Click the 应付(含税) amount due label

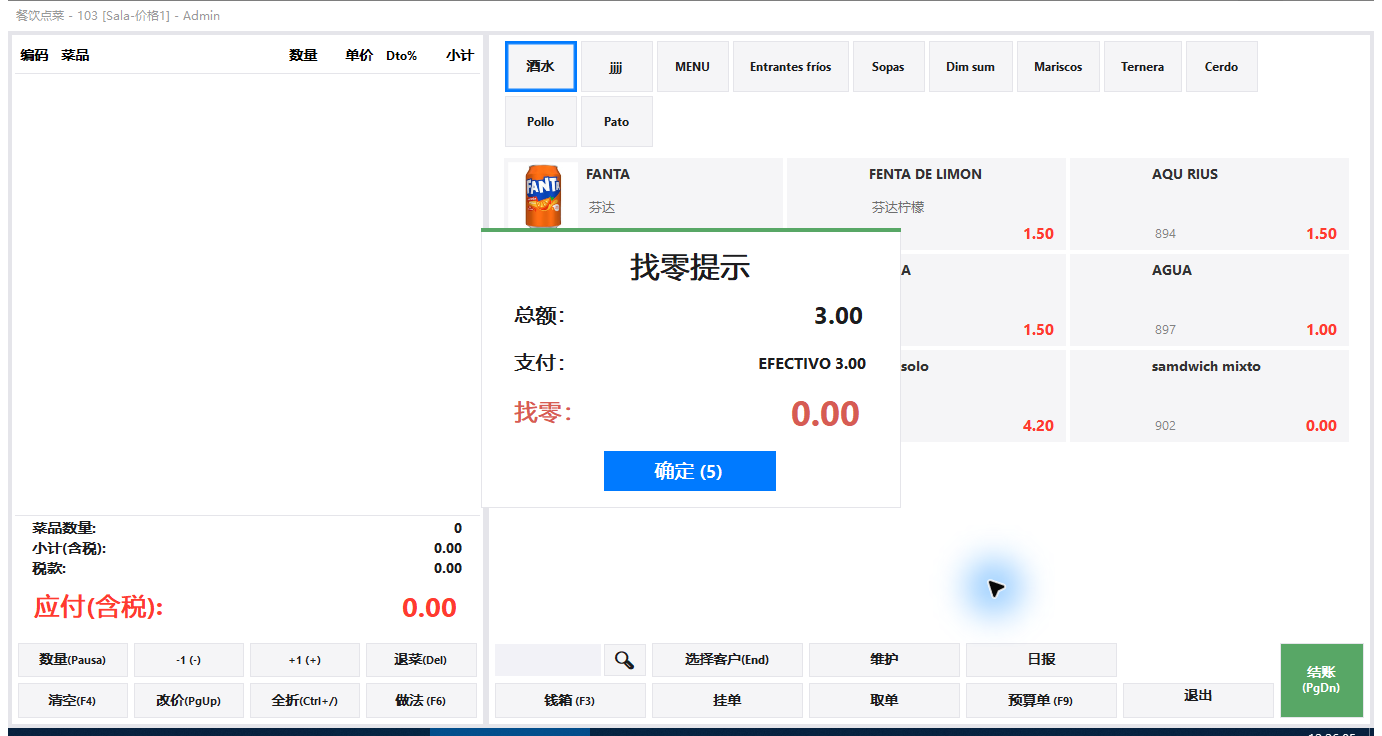pos(98,607)
